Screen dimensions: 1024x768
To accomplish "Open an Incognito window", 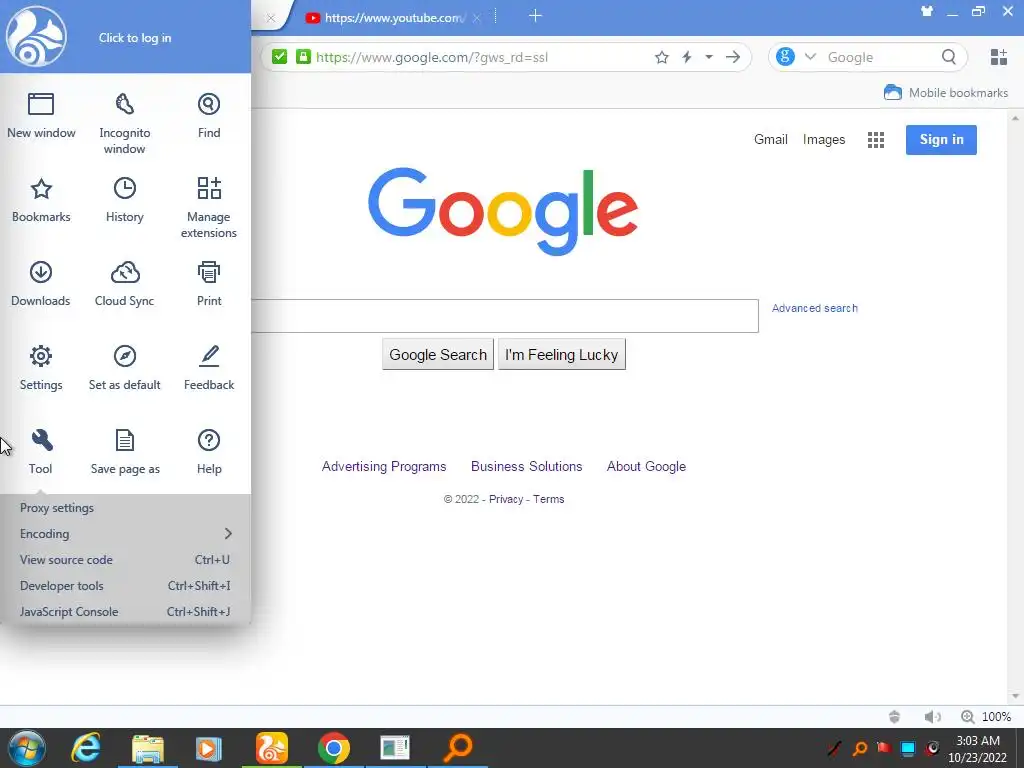I will (124, 123).
